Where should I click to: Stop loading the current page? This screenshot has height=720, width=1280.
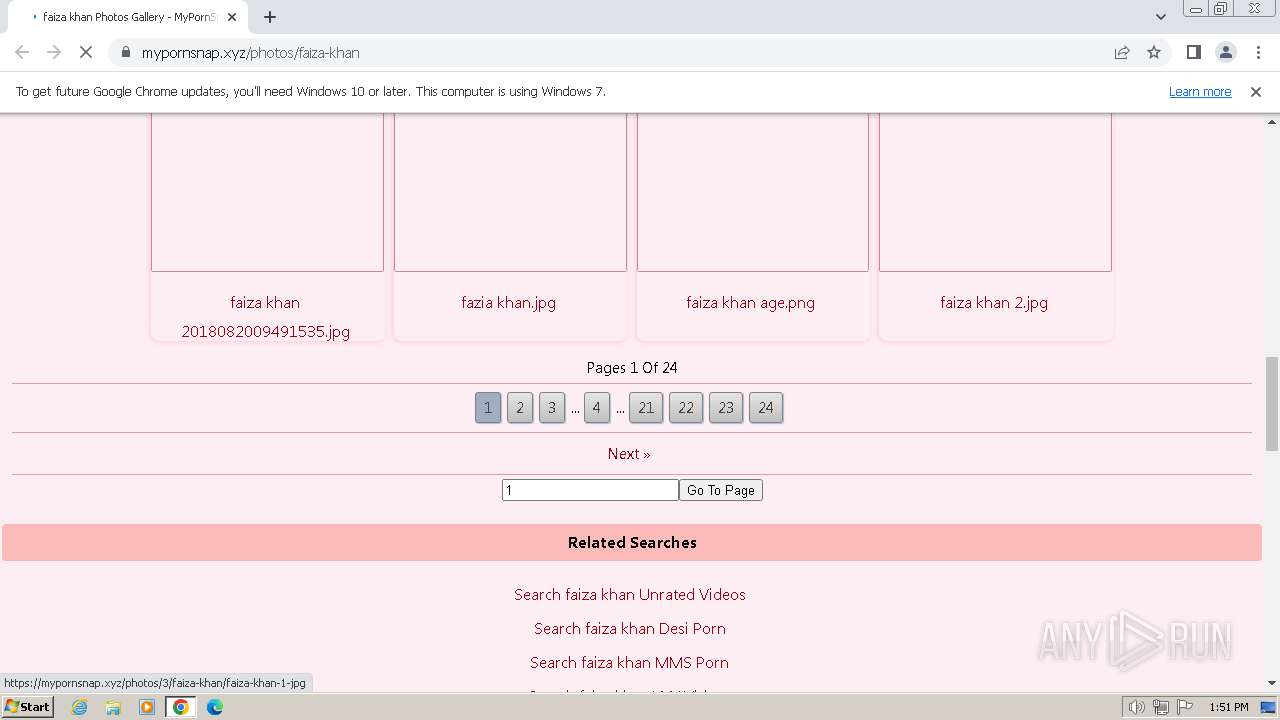pos(86,53)
